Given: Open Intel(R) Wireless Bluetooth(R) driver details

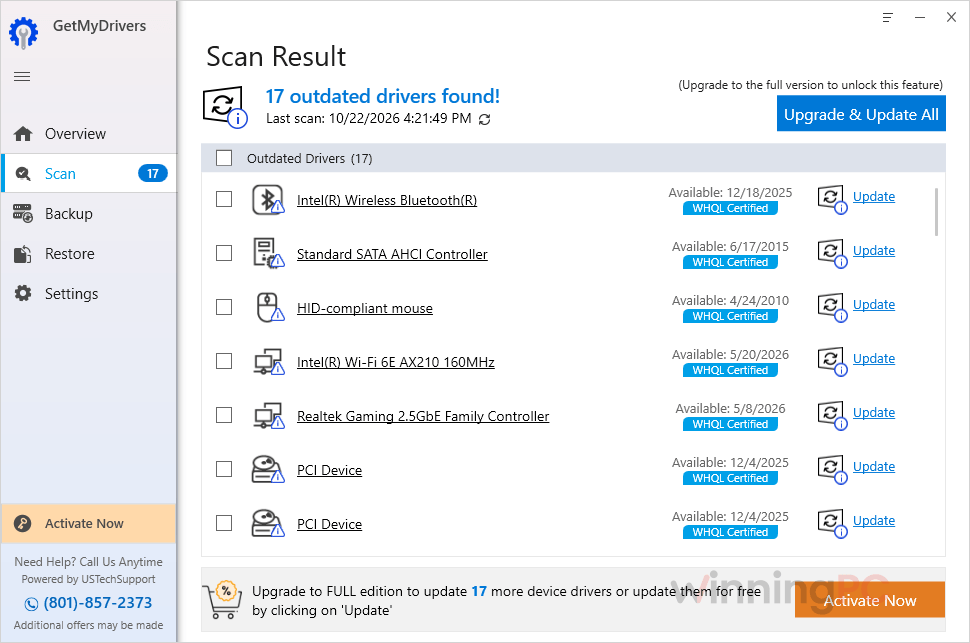Looking at the screenshot, I should pyautogui.click(x=387, y=201).
